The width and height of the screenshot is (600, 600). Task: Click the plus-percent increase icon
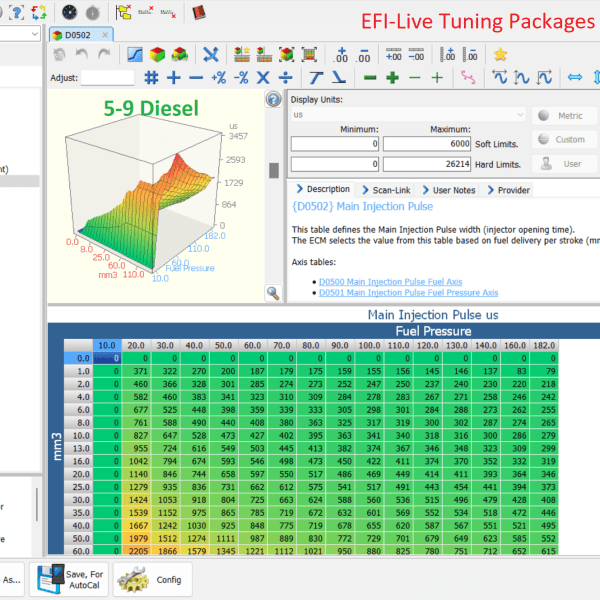(218, 78)
